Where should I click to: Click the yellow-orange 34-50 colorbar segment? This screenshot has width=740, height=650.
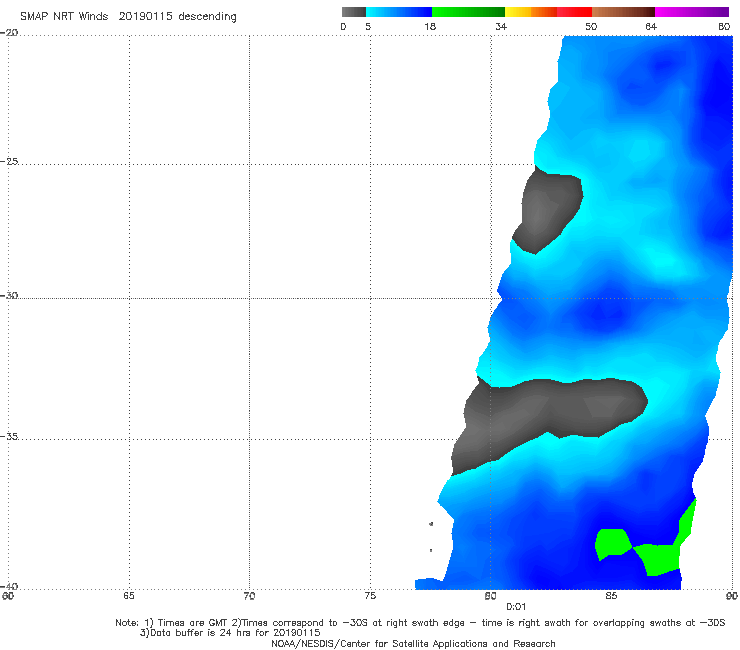pos(548,12)
